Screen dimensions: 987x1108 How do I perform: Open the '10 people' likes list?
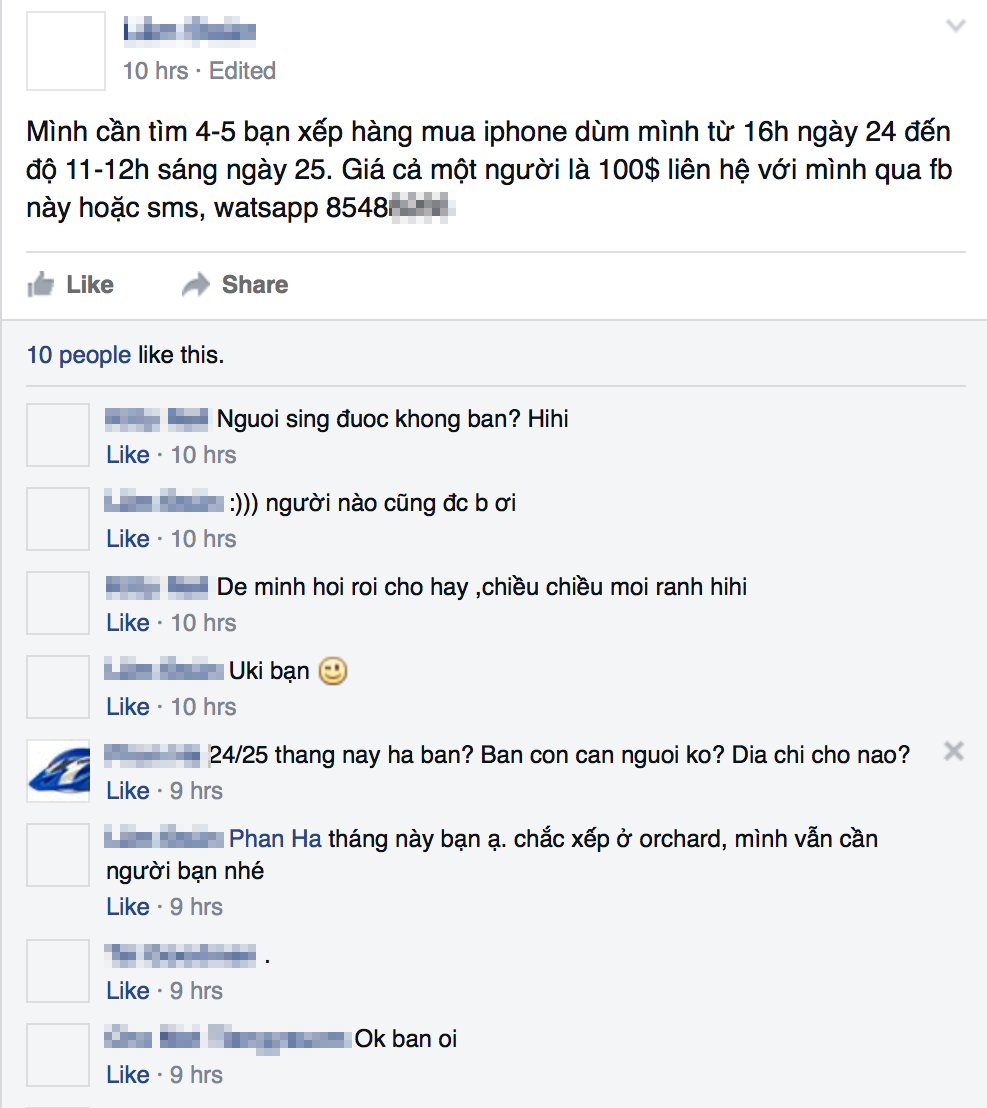(78, 355)
